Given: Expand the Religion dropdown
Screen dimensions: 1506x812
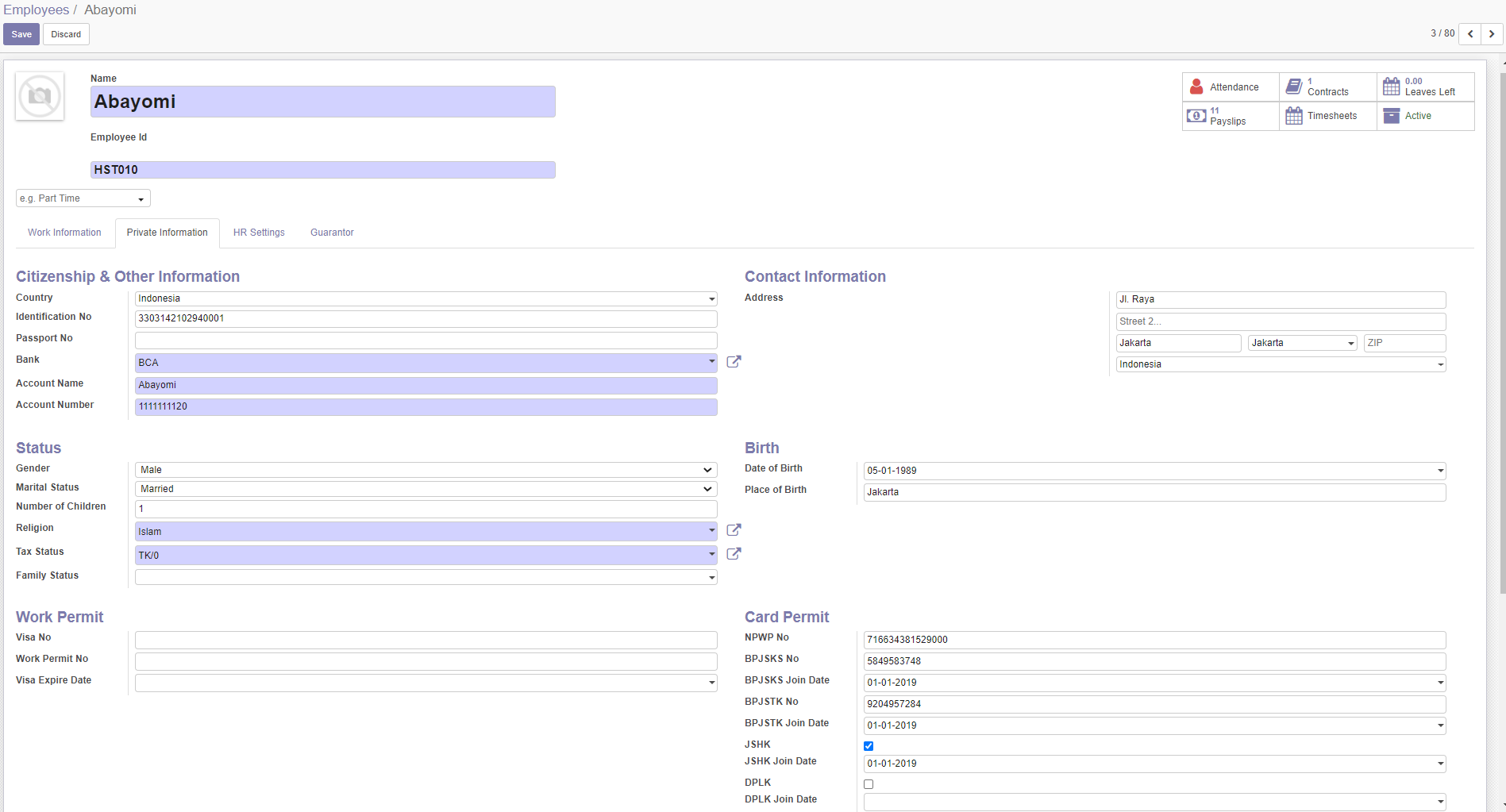Looking at the screenshot, I should [711, 530].
